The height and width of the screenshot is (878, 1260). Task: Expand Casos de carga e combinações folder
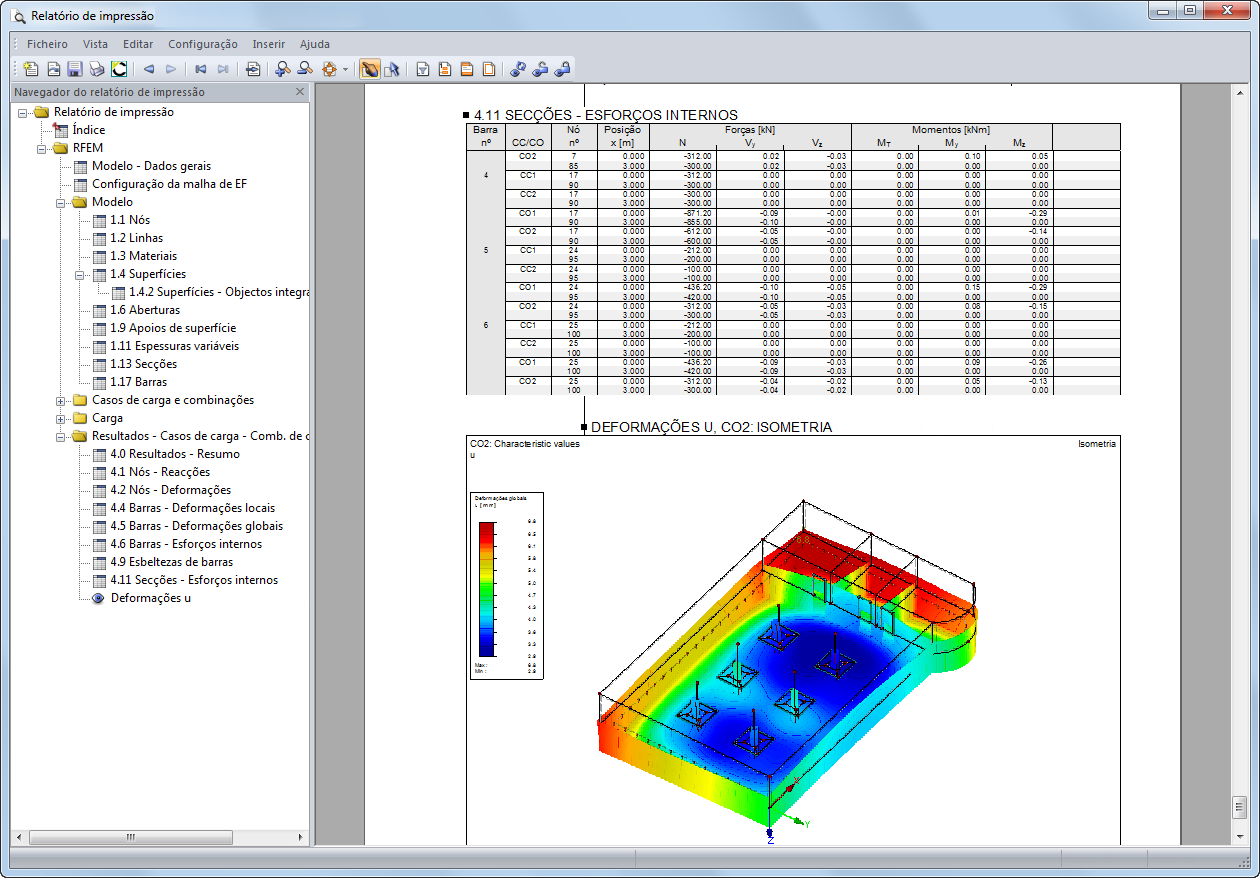point(61,400)
